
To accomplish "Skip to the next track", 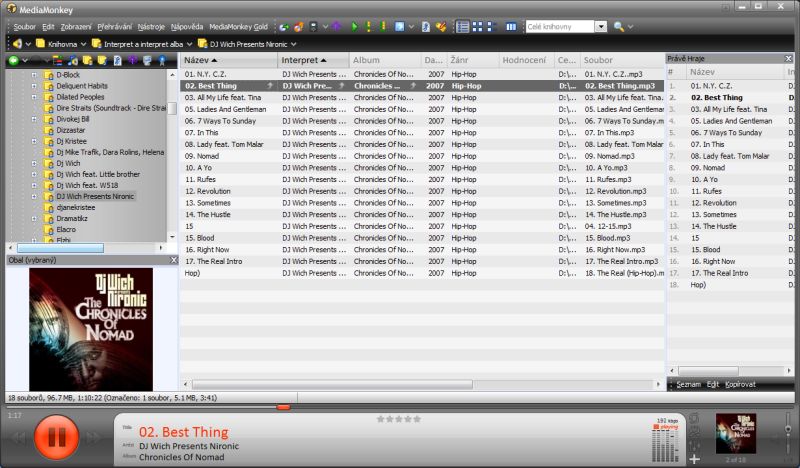I will point(95,437).
